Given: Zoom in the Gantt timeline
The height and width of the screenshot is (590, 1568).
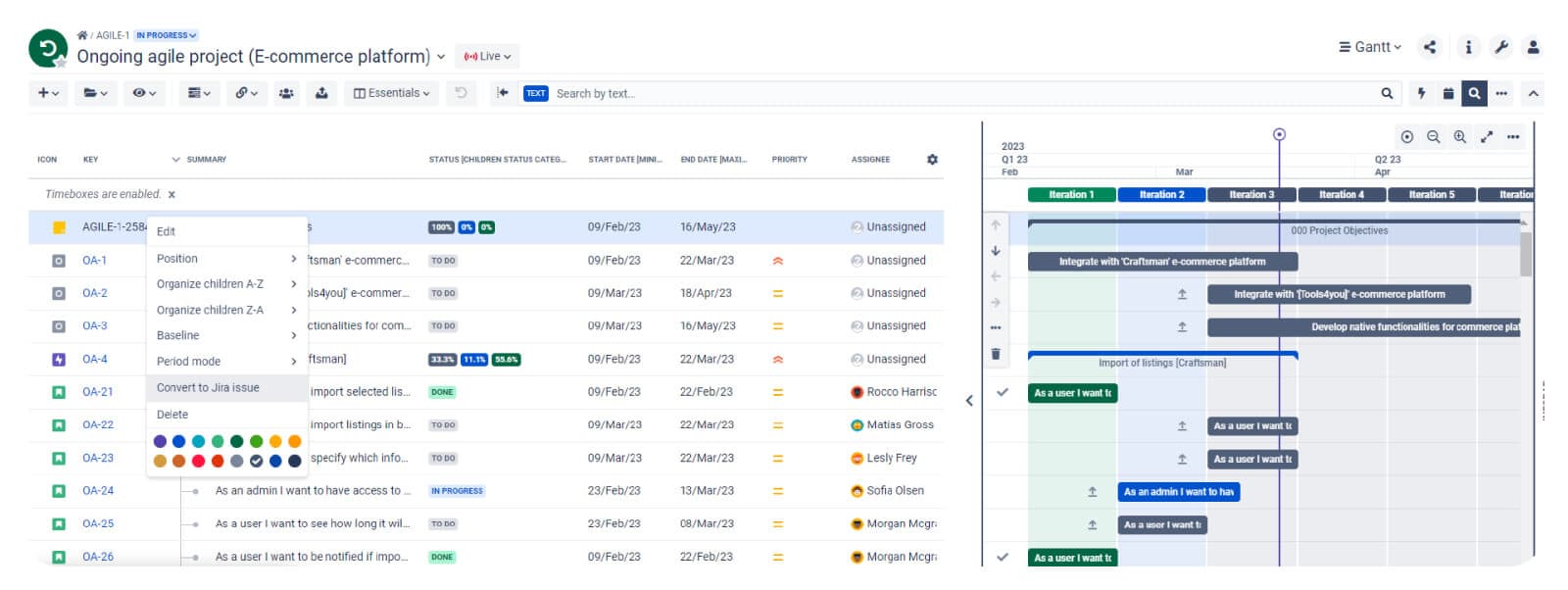Looking at the screenshot, I should (1460, 137).
